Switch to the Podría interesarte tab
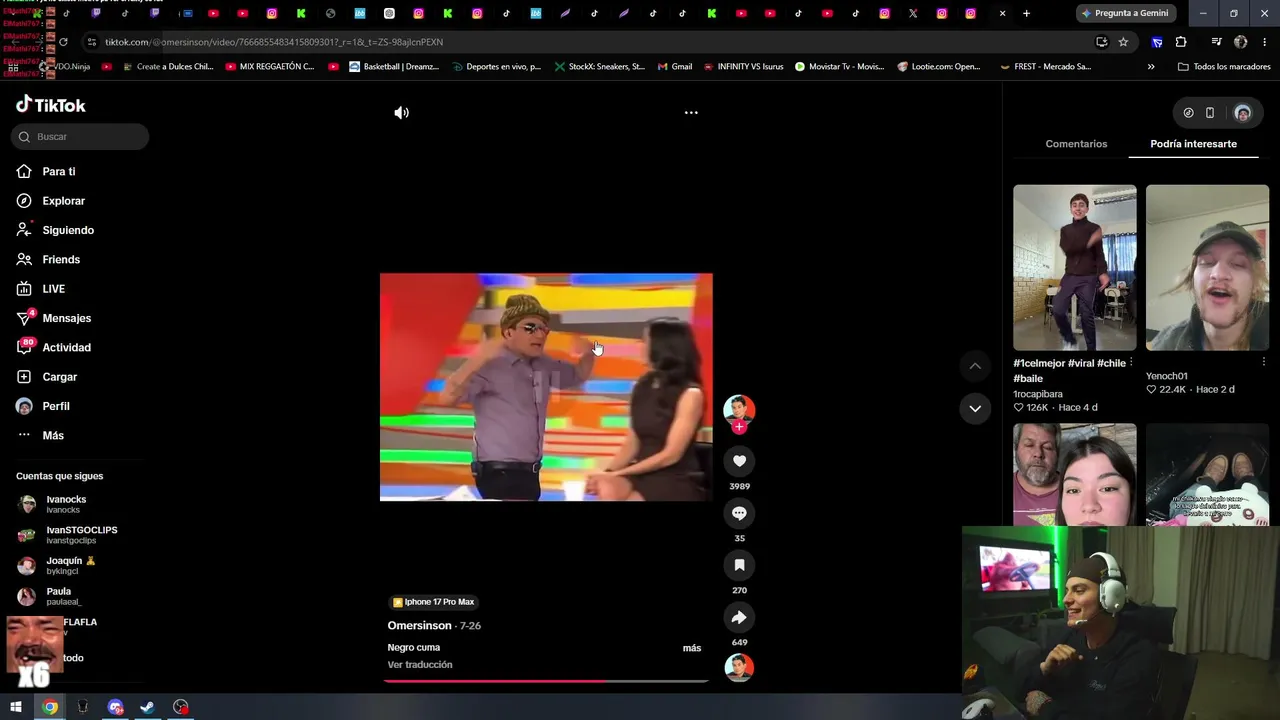Screen dimensions: 1280x720 (1193, 144)
